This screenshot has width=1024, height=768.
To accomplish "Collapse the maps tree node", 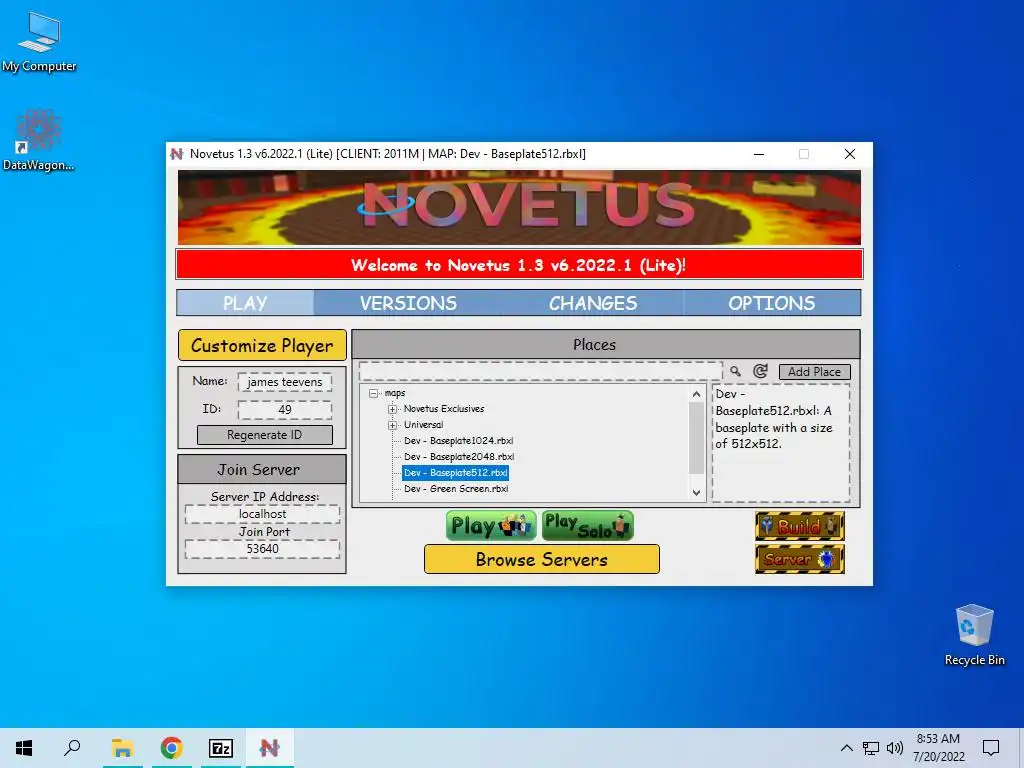I will 374,393.
